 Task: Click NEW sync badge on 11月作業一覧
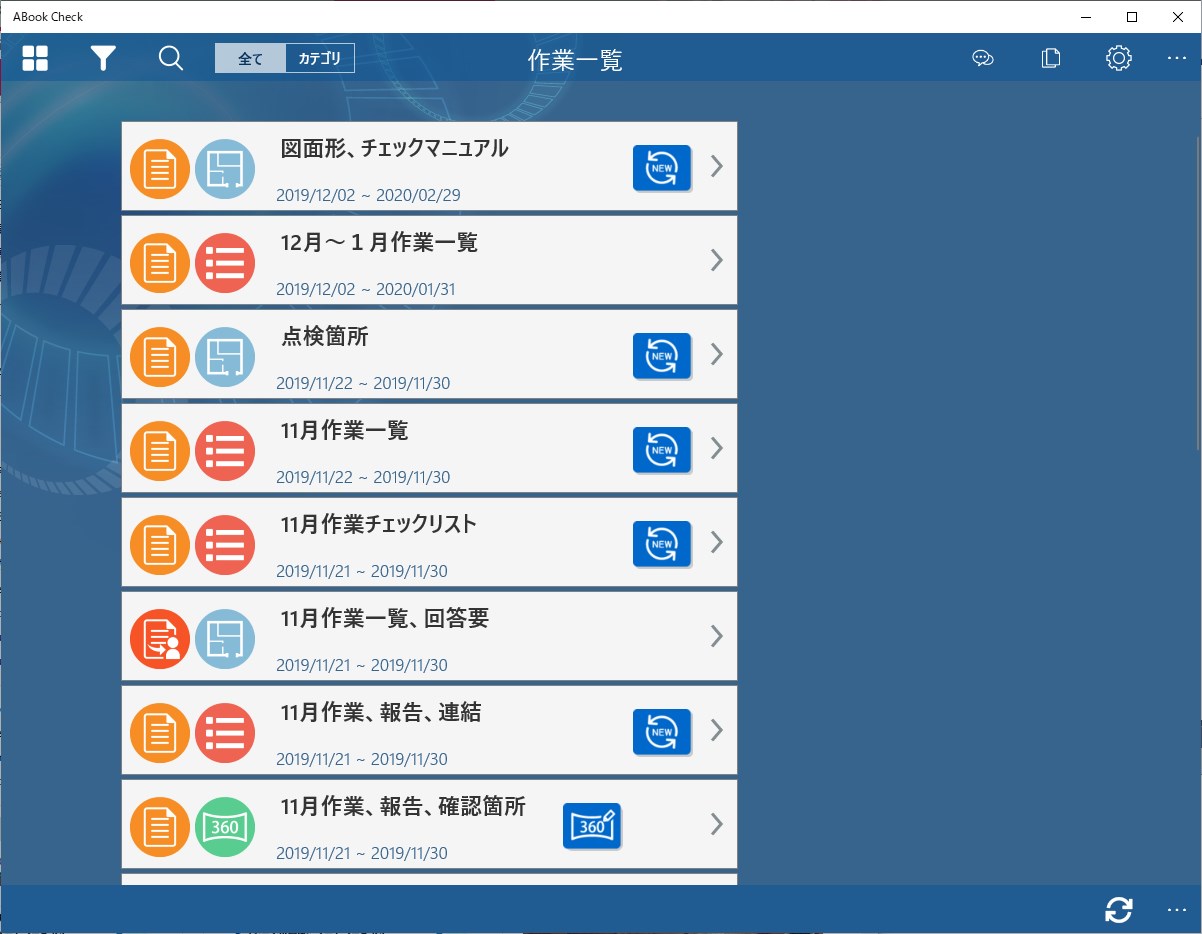[662, 449]
